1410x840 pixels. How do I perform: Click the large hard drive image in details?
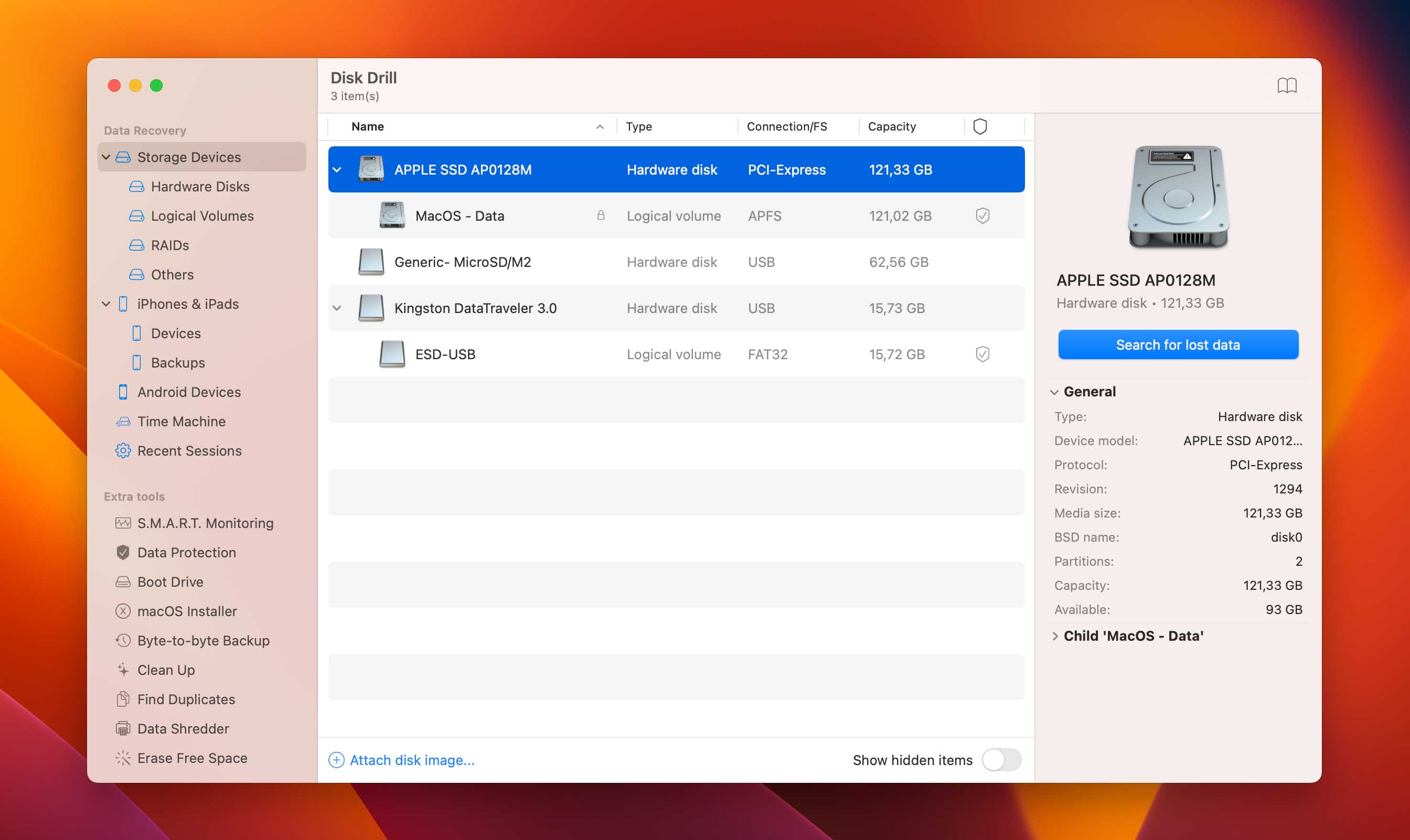[x=1178, y=197]
